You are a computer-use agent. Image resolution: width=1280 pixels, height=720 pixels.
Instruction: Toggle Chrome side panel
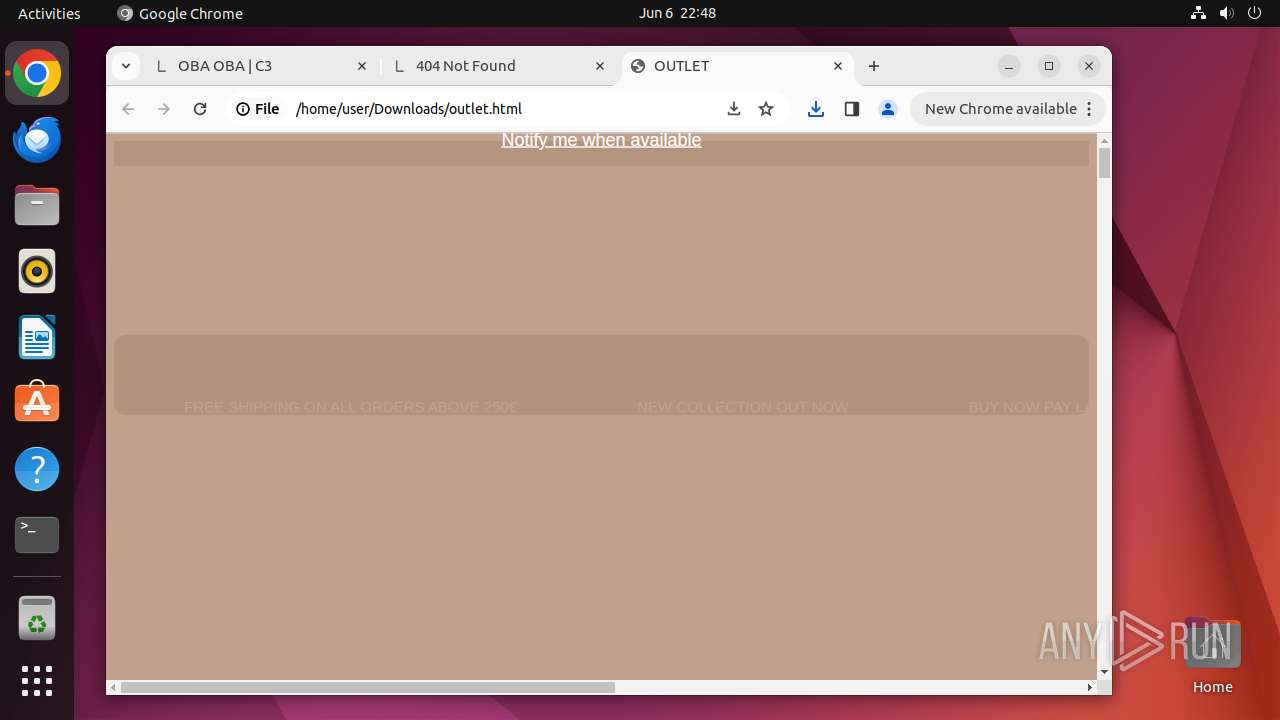[852, 109]
